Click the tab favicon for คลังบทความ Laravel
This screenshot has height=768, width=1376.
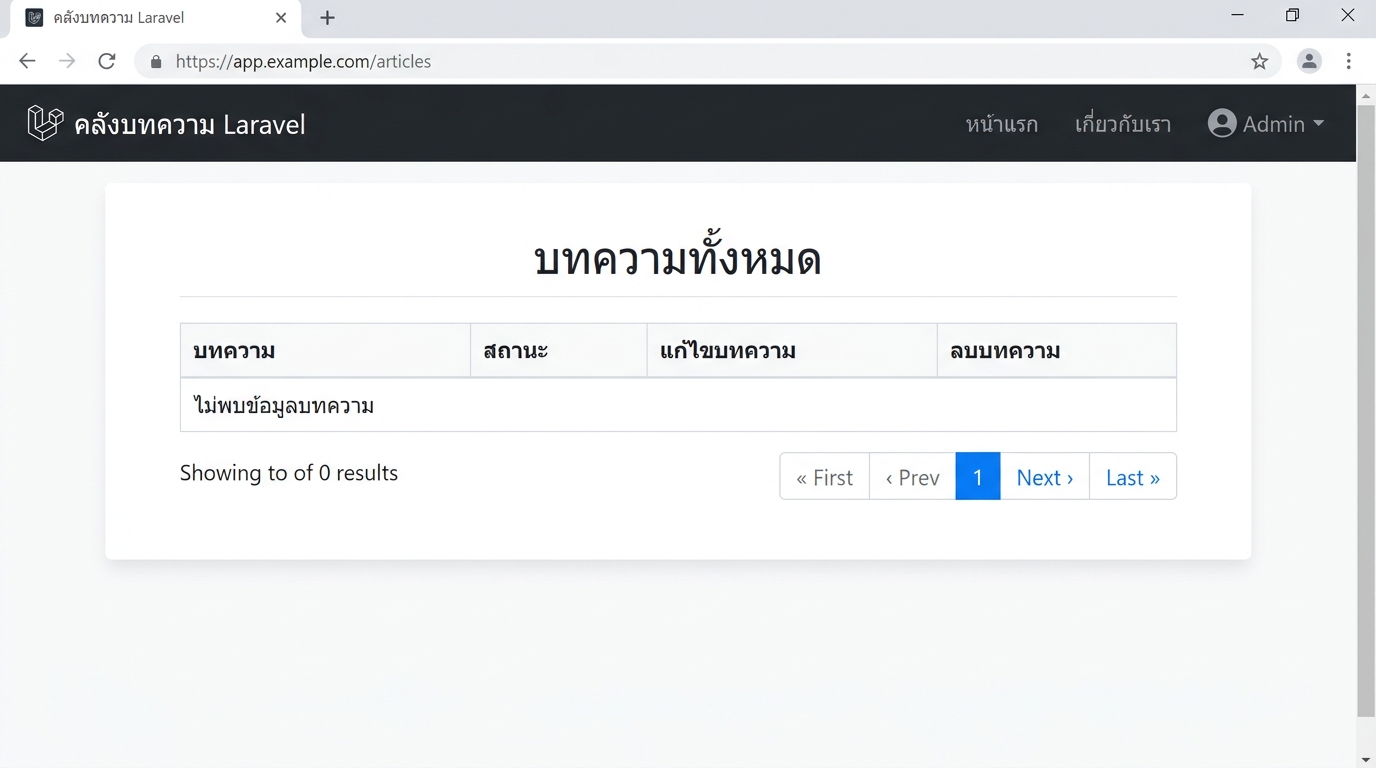[34, 18]
